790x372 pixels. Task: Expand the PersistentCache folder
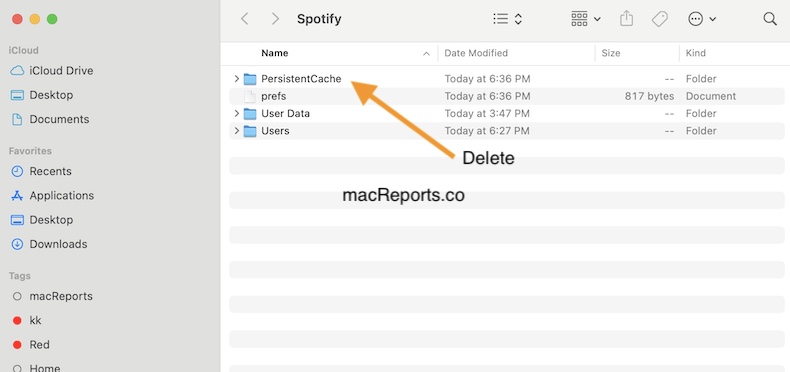pos(236,79)
